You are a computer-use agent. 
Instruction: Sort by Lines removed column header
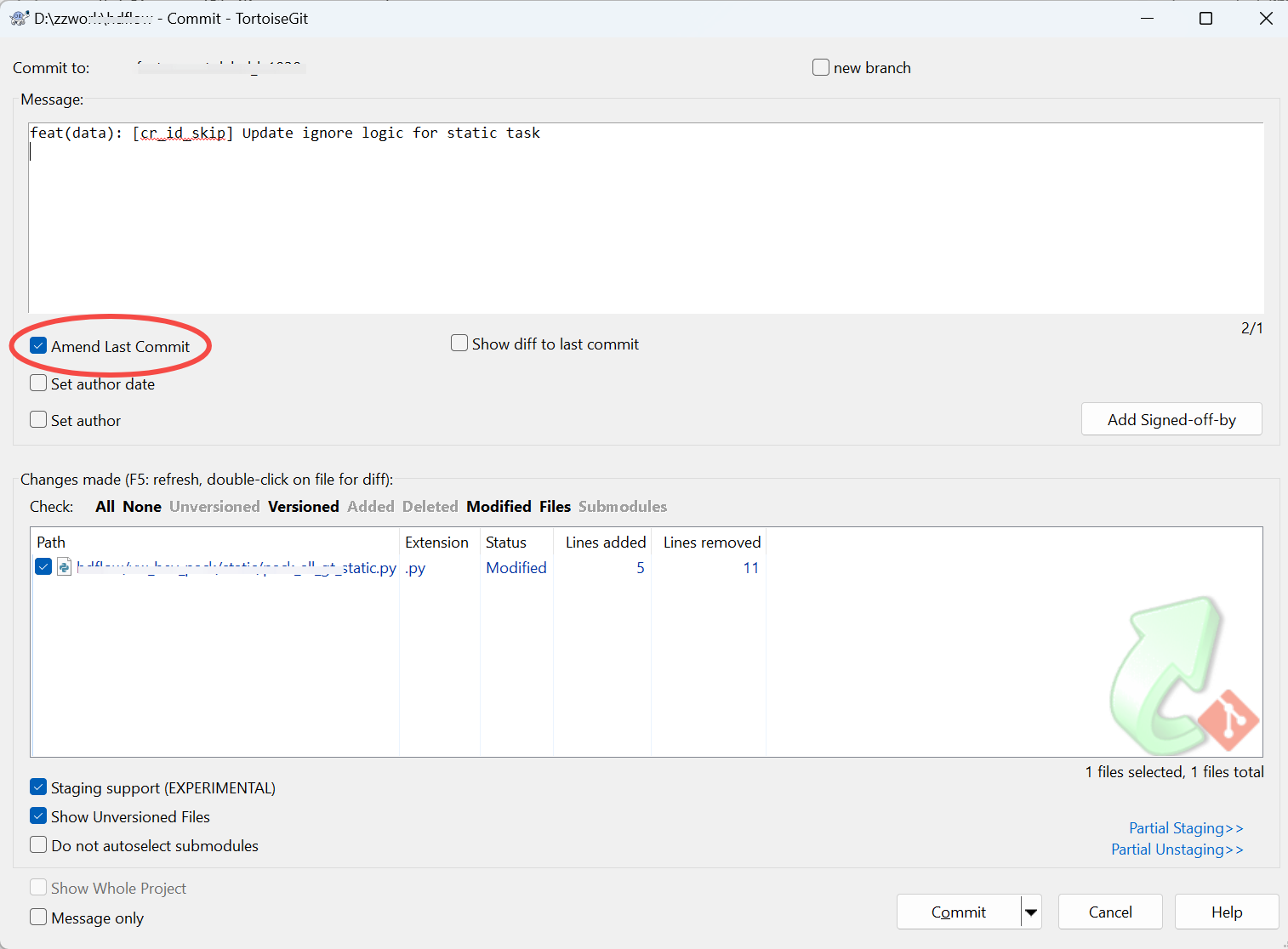(709, 542)
